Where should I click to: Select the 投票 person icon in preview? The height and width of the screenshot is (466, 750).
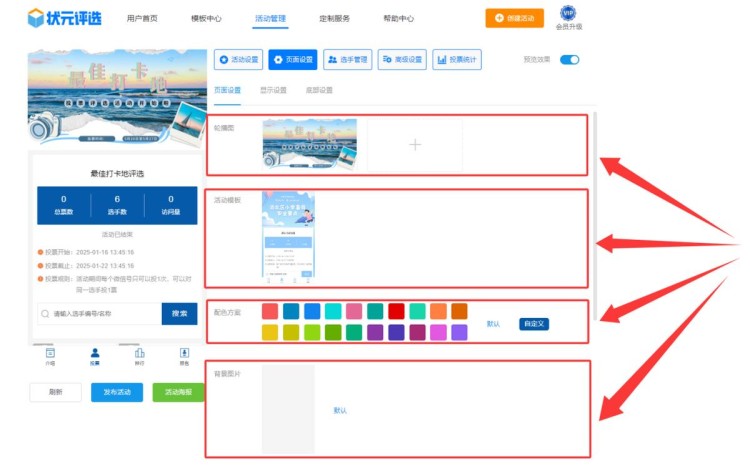click(x=95, y=355)
